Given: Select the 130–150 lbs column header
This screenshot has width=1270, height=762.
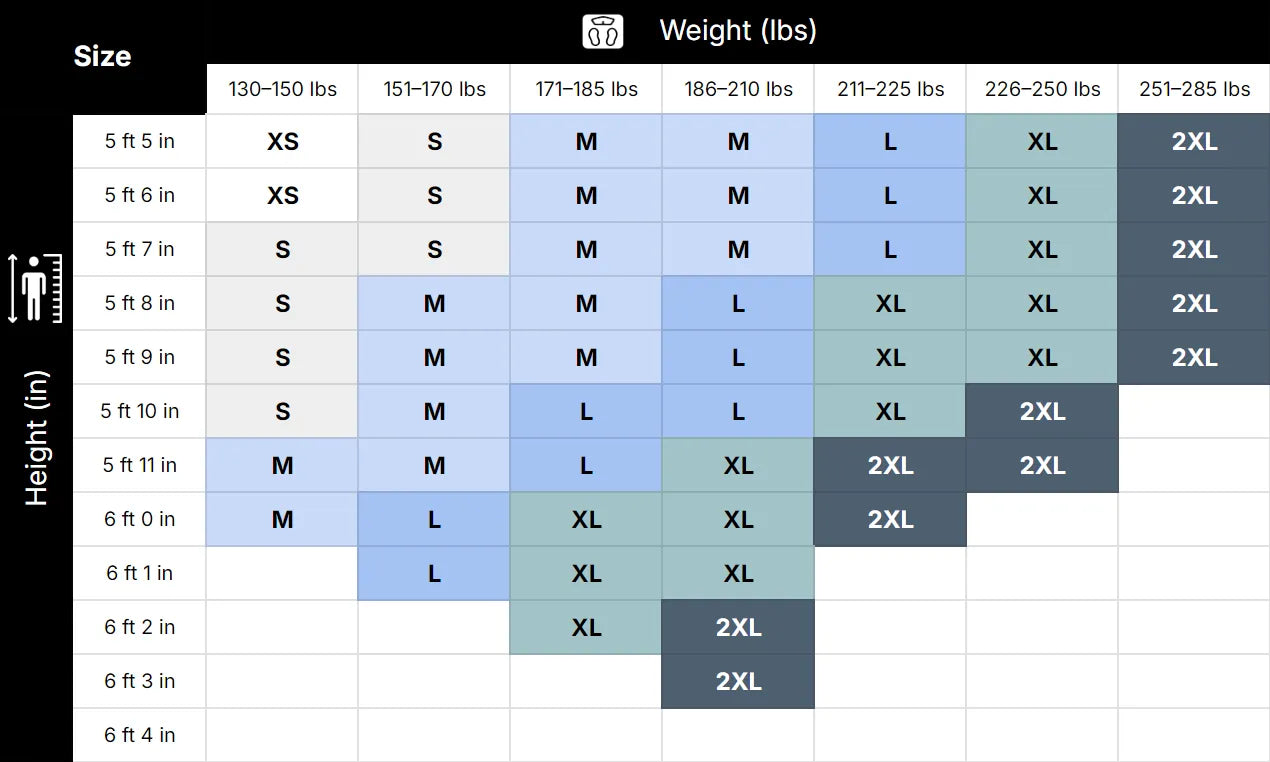Looking at the screenshot, I should tap(282, 89).
